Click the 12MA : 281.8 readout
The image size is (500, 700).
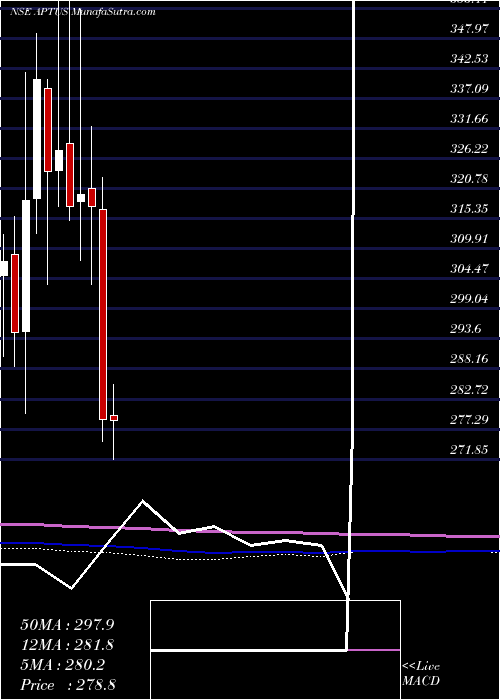coord(67,645)
